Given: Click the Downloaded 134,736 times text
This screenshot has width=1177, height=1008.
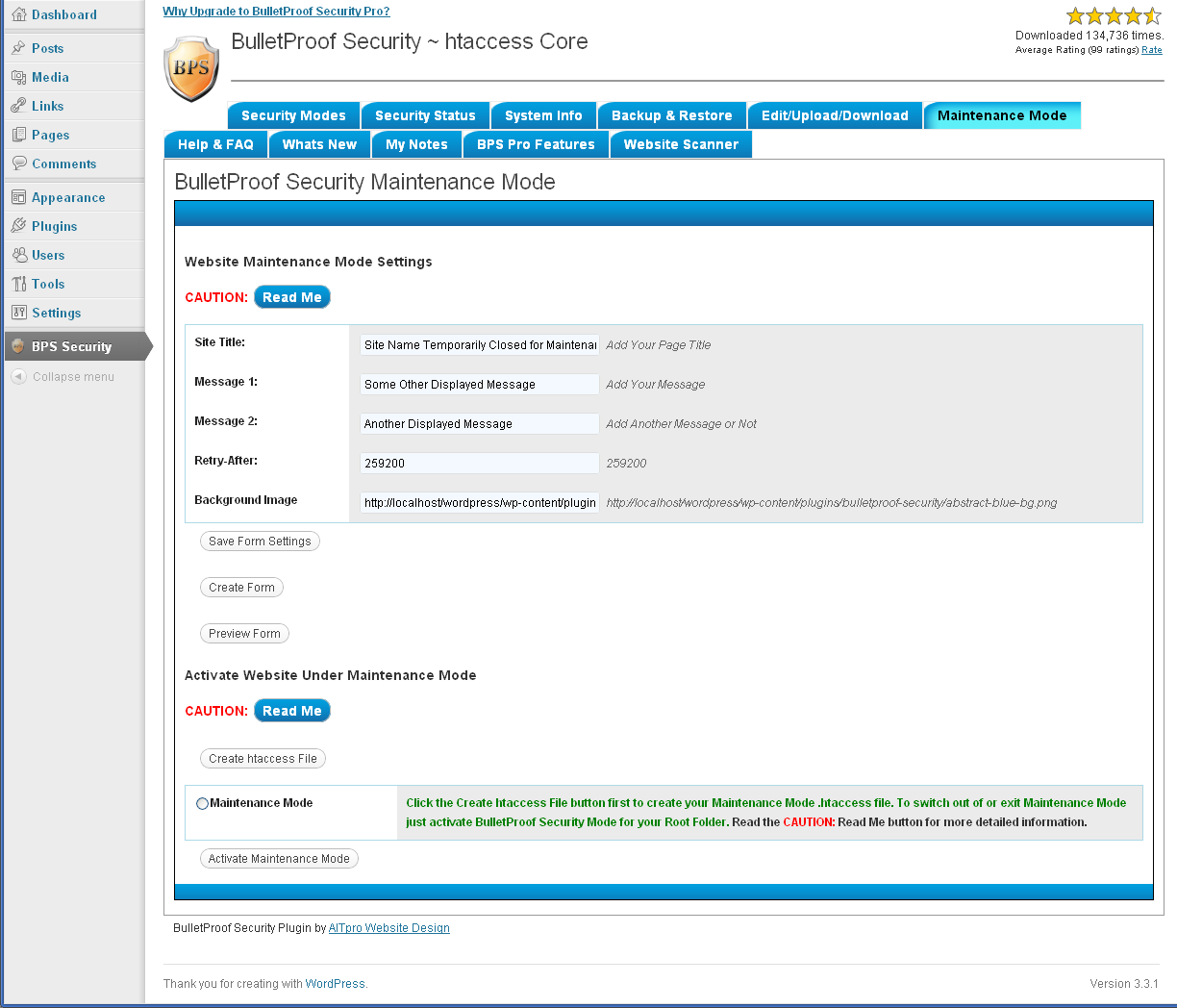Looking at the screenshot, I should pos(1089,36).
